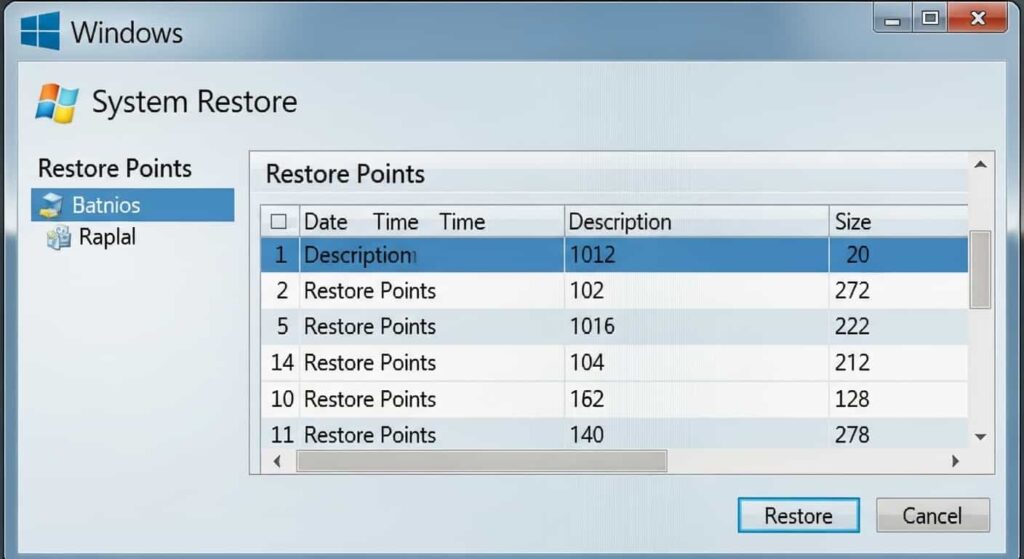Select restore point row number 11
The height and width of the screenshot is (559, 1024).
[x=614, y=434]
